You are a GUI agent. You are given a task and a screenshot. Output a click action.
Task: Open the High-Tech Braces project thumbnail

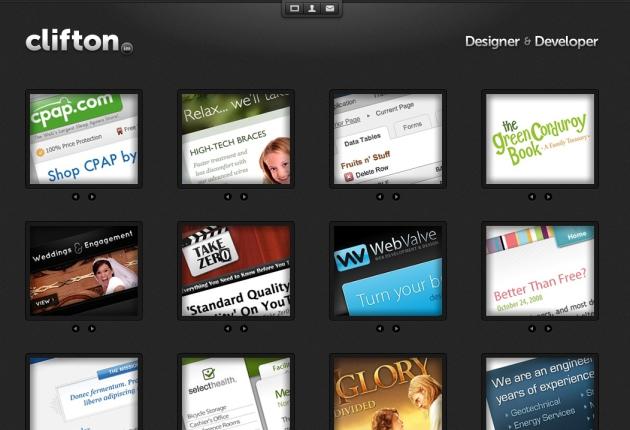click(236, 139)
